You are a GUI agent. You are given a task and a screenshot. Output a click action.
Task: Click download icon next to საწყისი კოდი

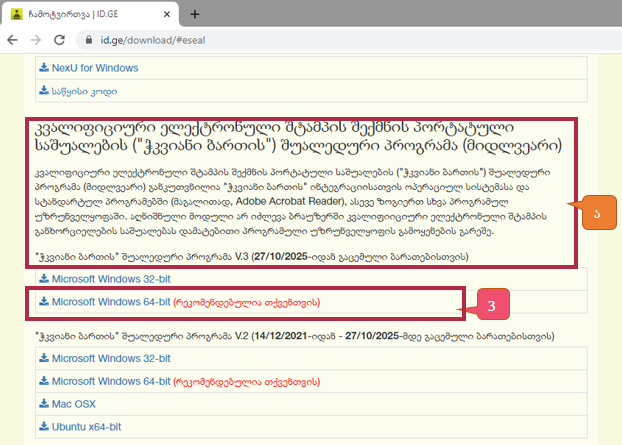coord(43,91)
